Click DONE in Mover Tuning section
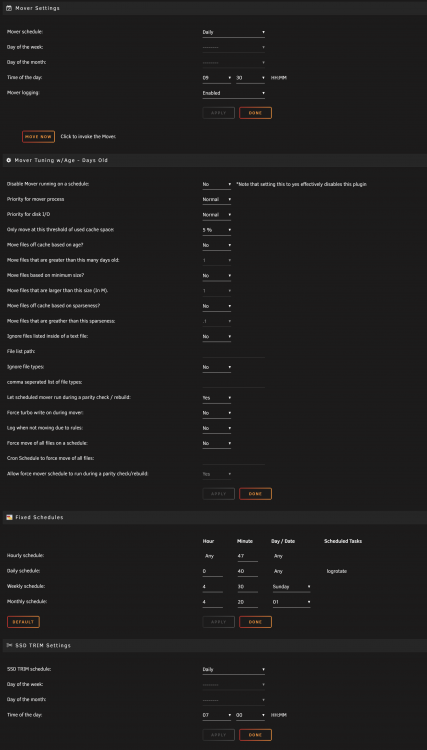The height and width of the screenshot is (750, 427). (255, 494)
